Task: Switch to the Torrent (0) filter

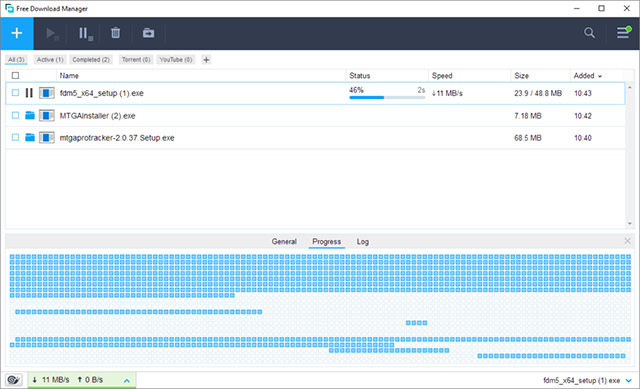Action: (x=136, y=60)
